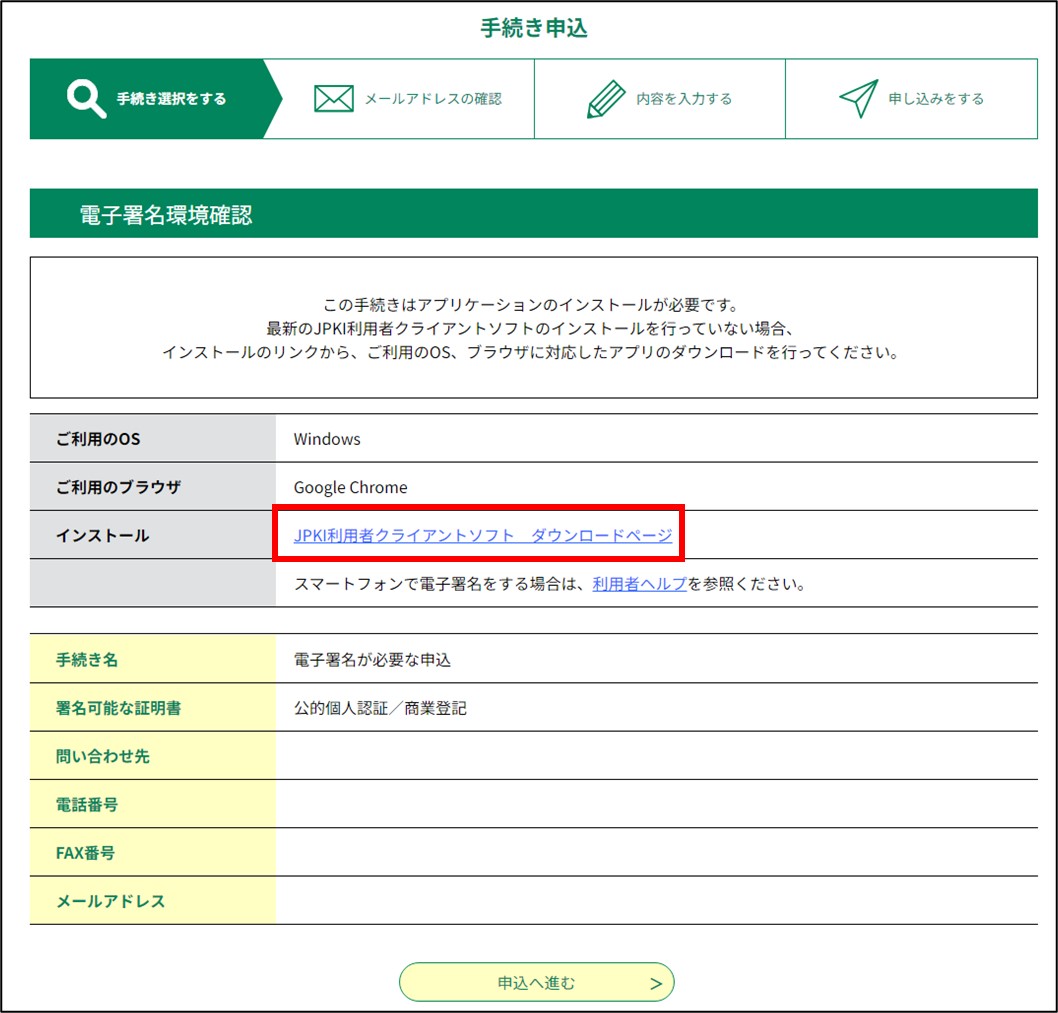Click the 電子署名環境確認 section header
Viewport: 1058px width, 1013px height.
534,214
